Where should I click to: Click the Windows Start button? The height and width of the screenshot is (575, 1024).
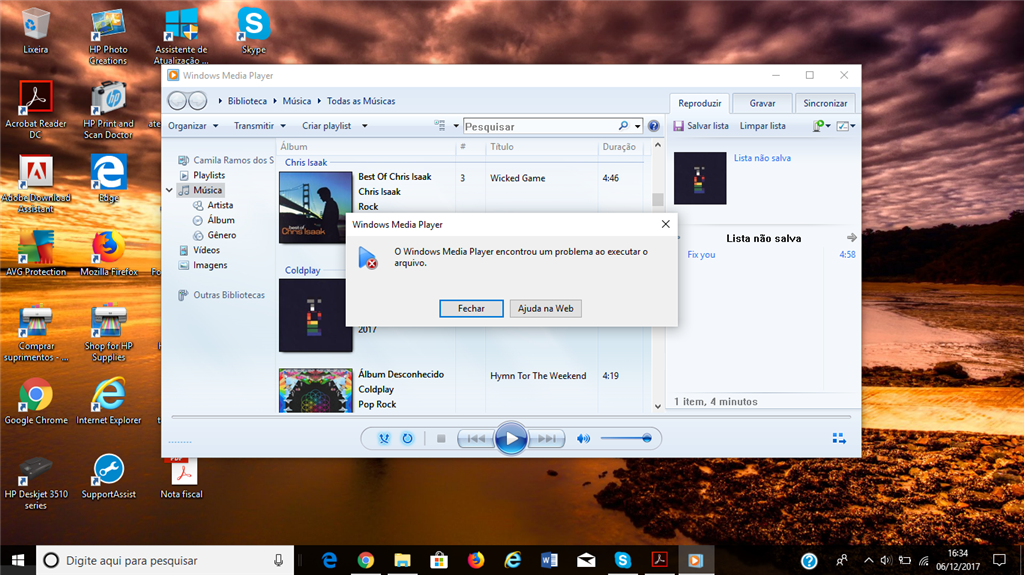pyautogui.click(x=18, y=560)
